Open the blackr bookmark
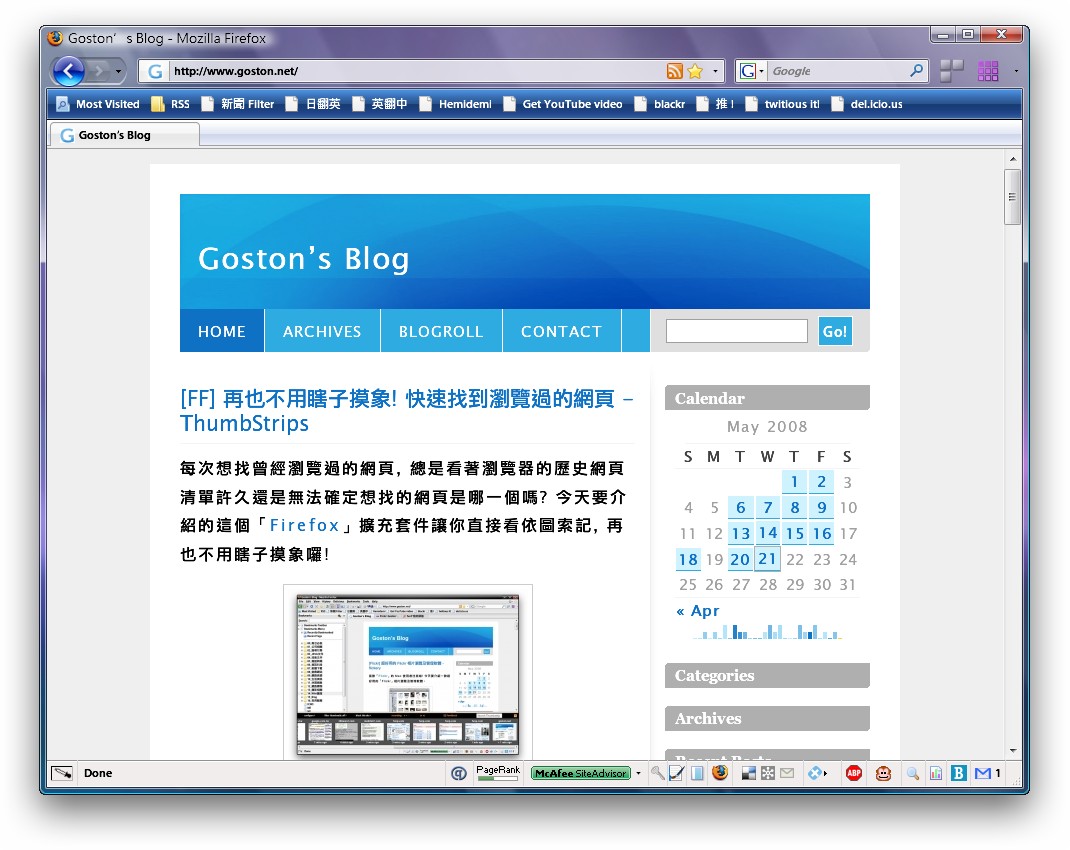The height and width of the screenshot is (850, 1070). (x=659, y=104)
